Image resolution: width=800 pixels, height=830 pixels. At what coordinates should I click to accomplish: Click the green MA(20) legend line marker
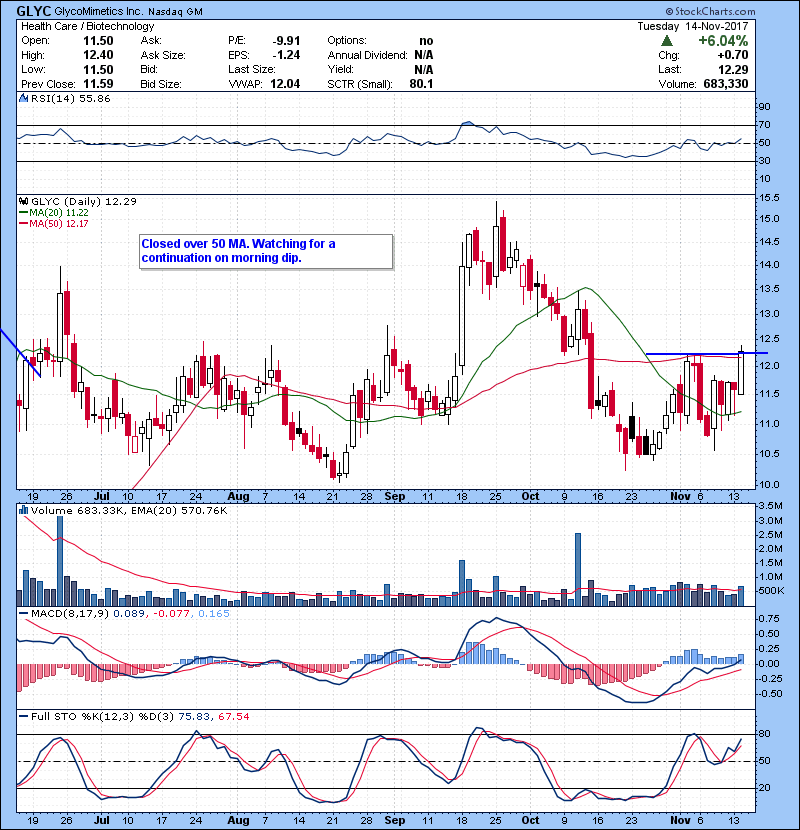[23, 213]
